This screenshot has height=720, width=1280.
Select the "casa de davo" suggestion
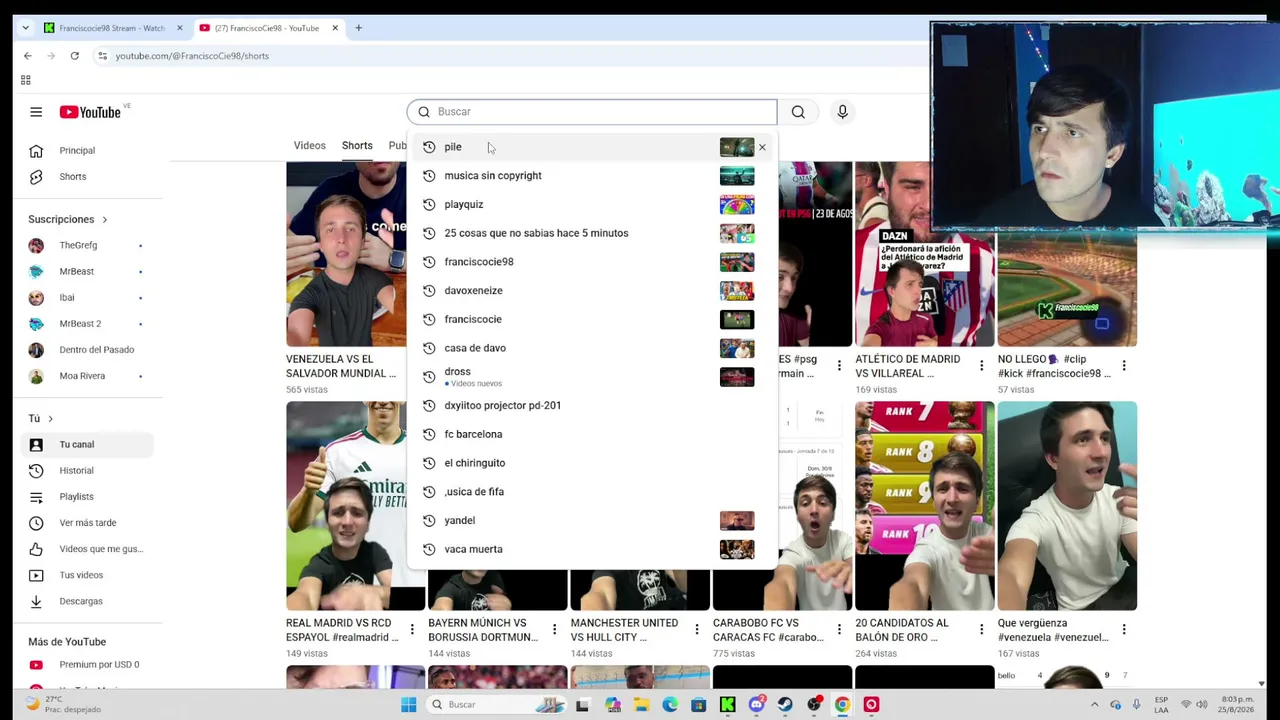tap(591, 348)
